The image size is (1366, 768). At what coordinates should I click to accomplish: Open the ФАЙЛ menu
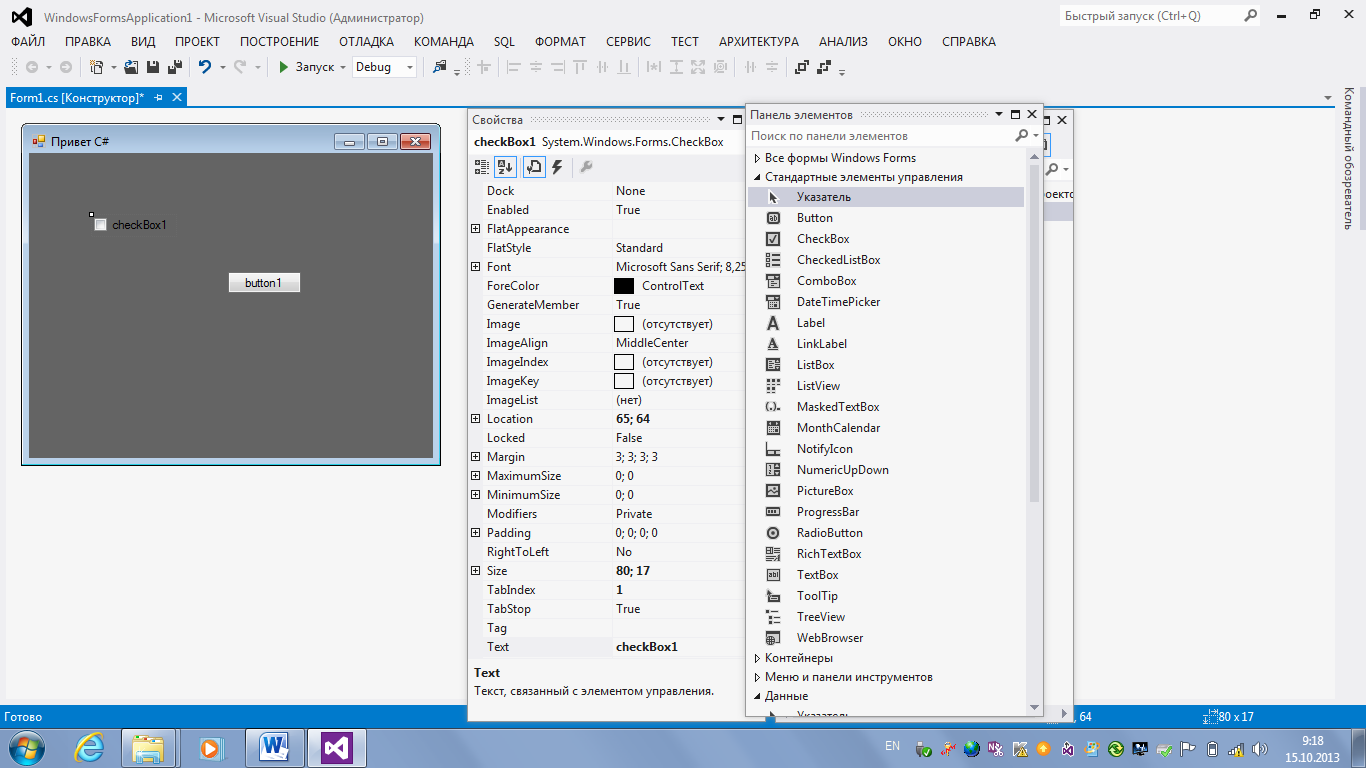tap(28, 42)
